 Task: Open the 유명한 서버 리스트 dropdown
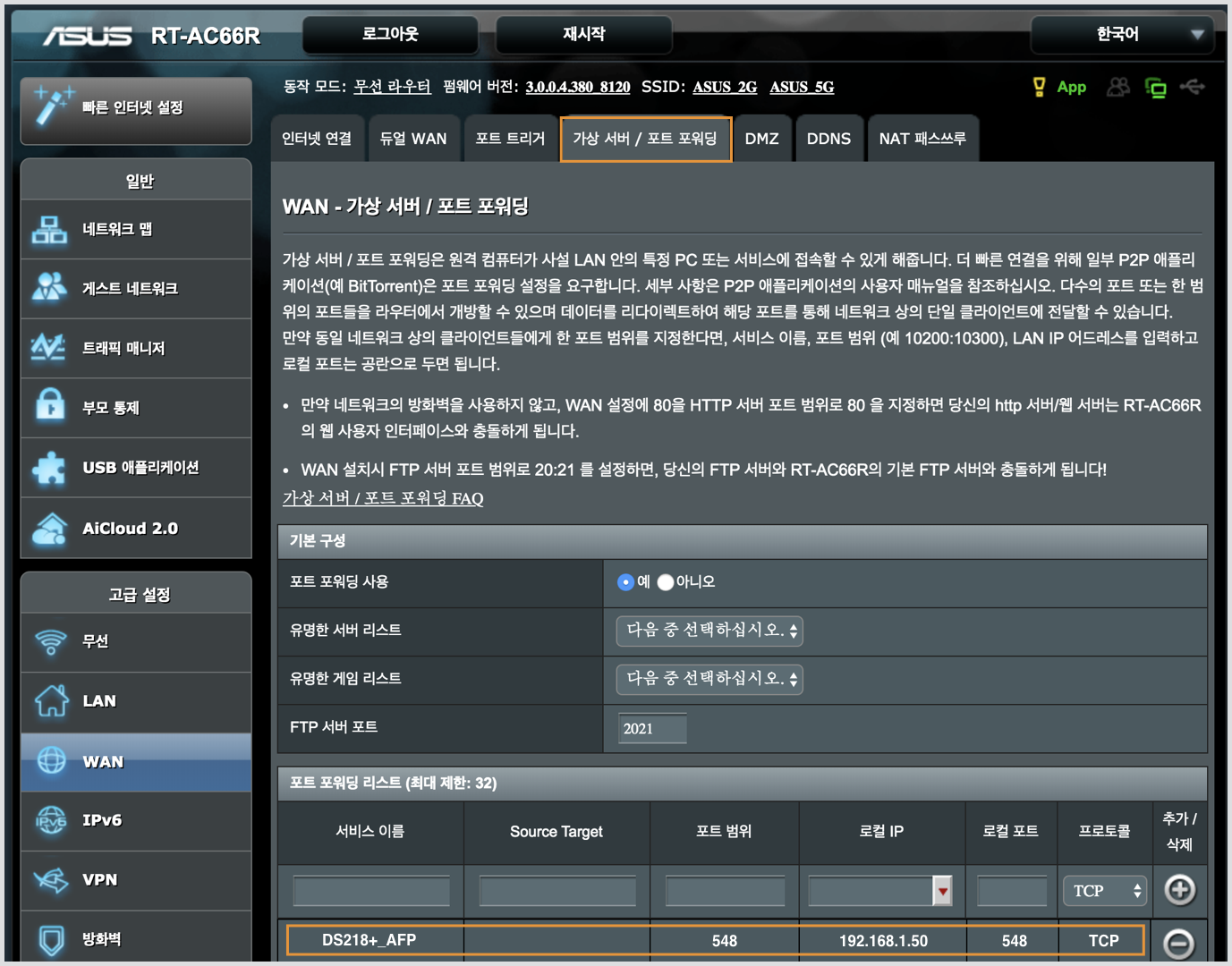pos(709,631)
